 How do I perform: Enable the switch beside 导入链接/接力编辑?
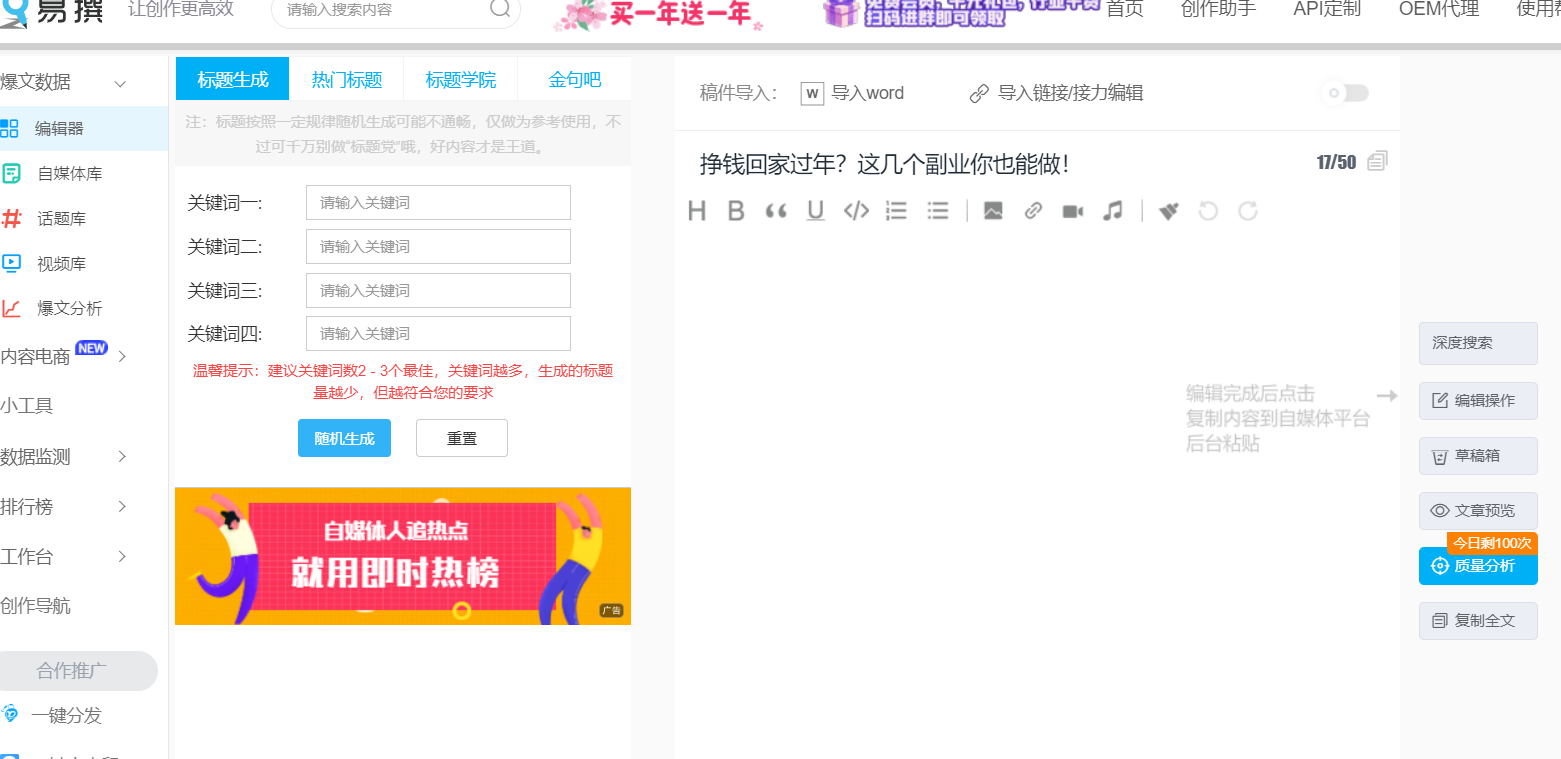tap(1344, 93)
